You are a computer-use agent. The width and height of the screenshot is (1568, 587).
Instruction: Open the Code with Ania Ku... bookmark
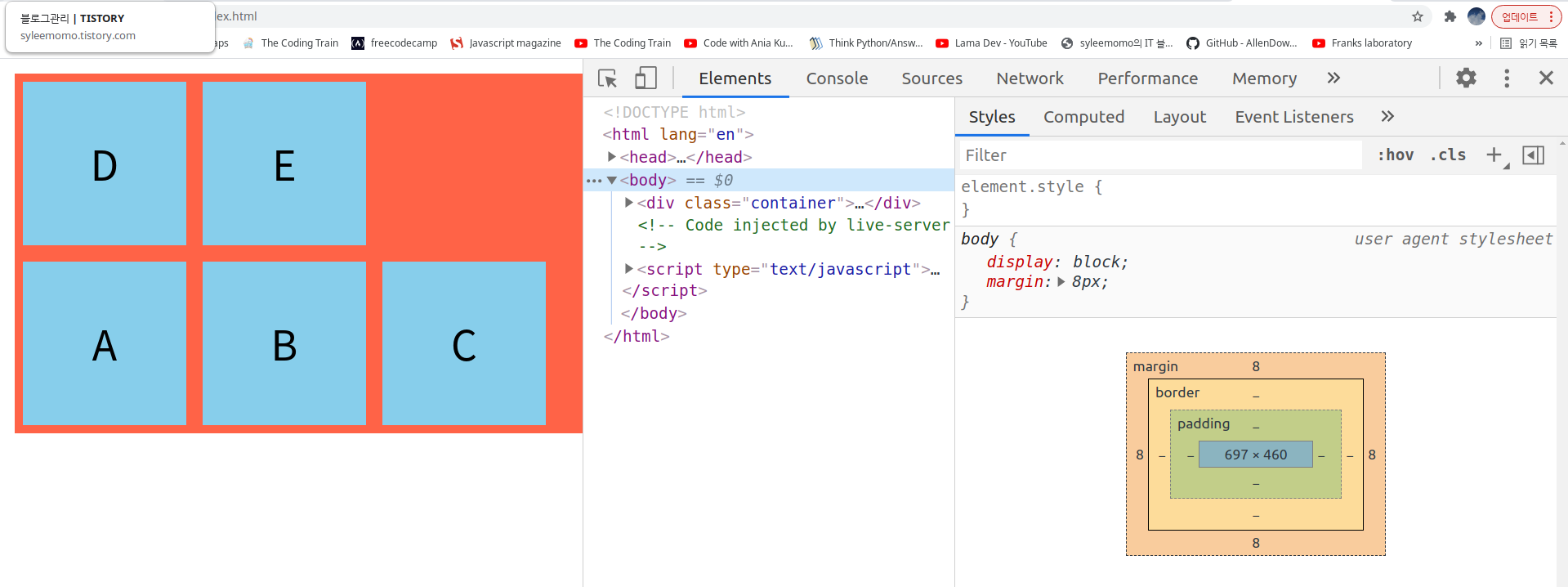tap(739, 43)
